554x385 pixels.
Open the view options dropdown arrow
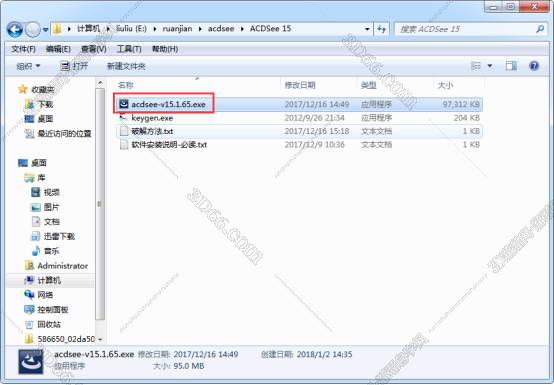pyautogui.click(x=490, y=66)
